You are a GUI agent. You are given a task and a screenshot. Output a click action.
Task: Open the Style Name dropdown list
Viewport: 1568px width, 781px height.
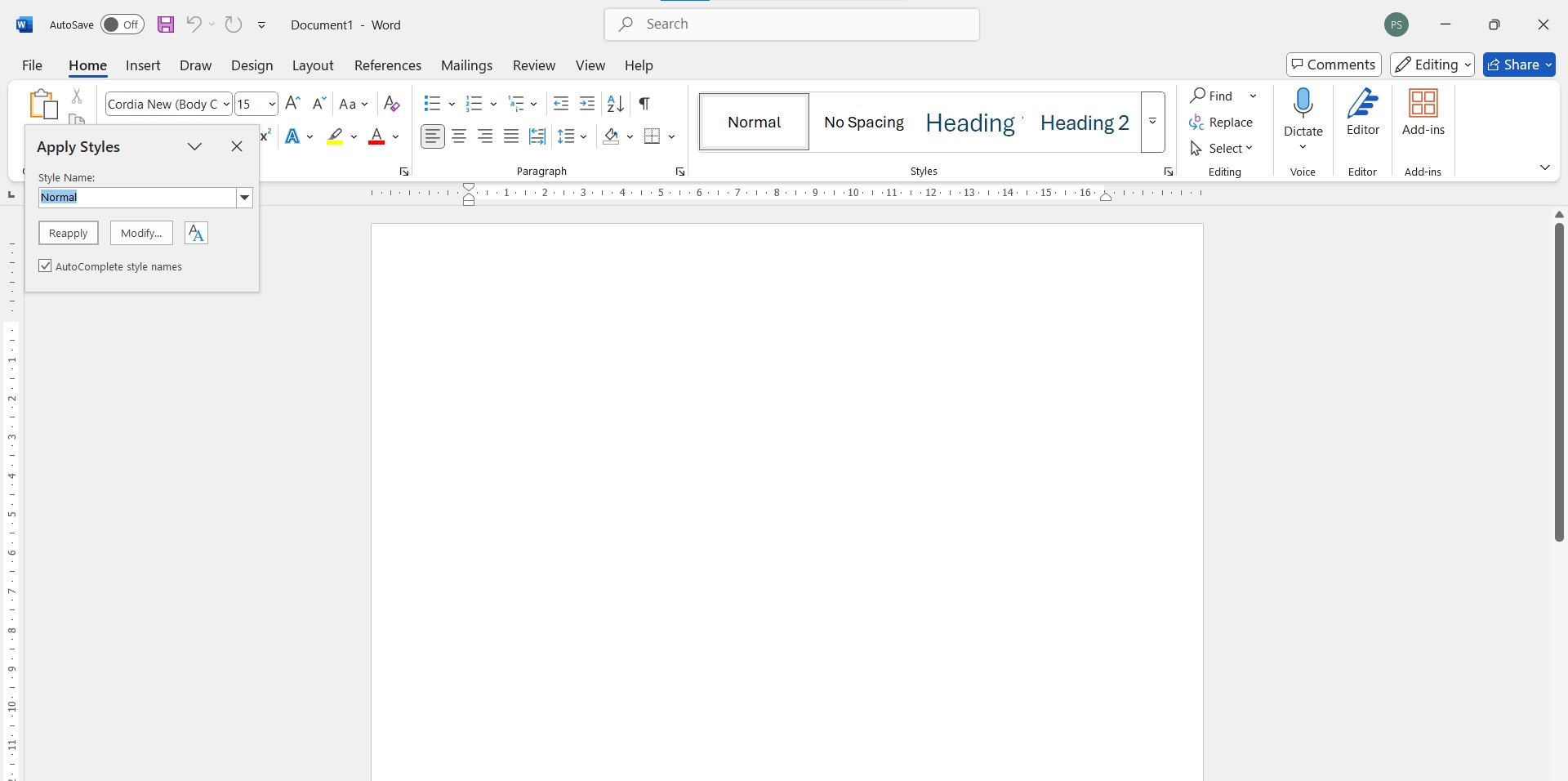click(244, 198)
